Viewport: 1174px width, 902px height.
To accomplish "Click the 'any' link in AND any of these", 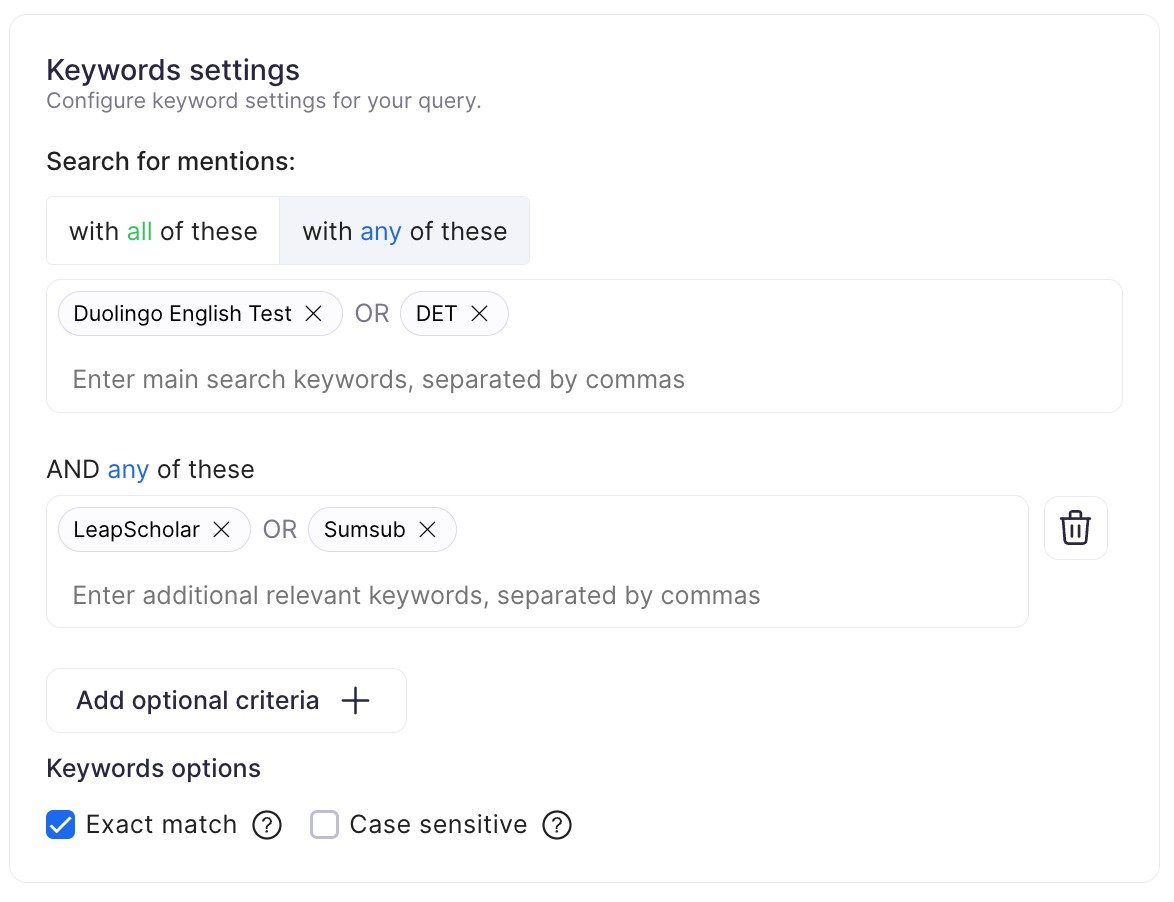I will 128,469.
